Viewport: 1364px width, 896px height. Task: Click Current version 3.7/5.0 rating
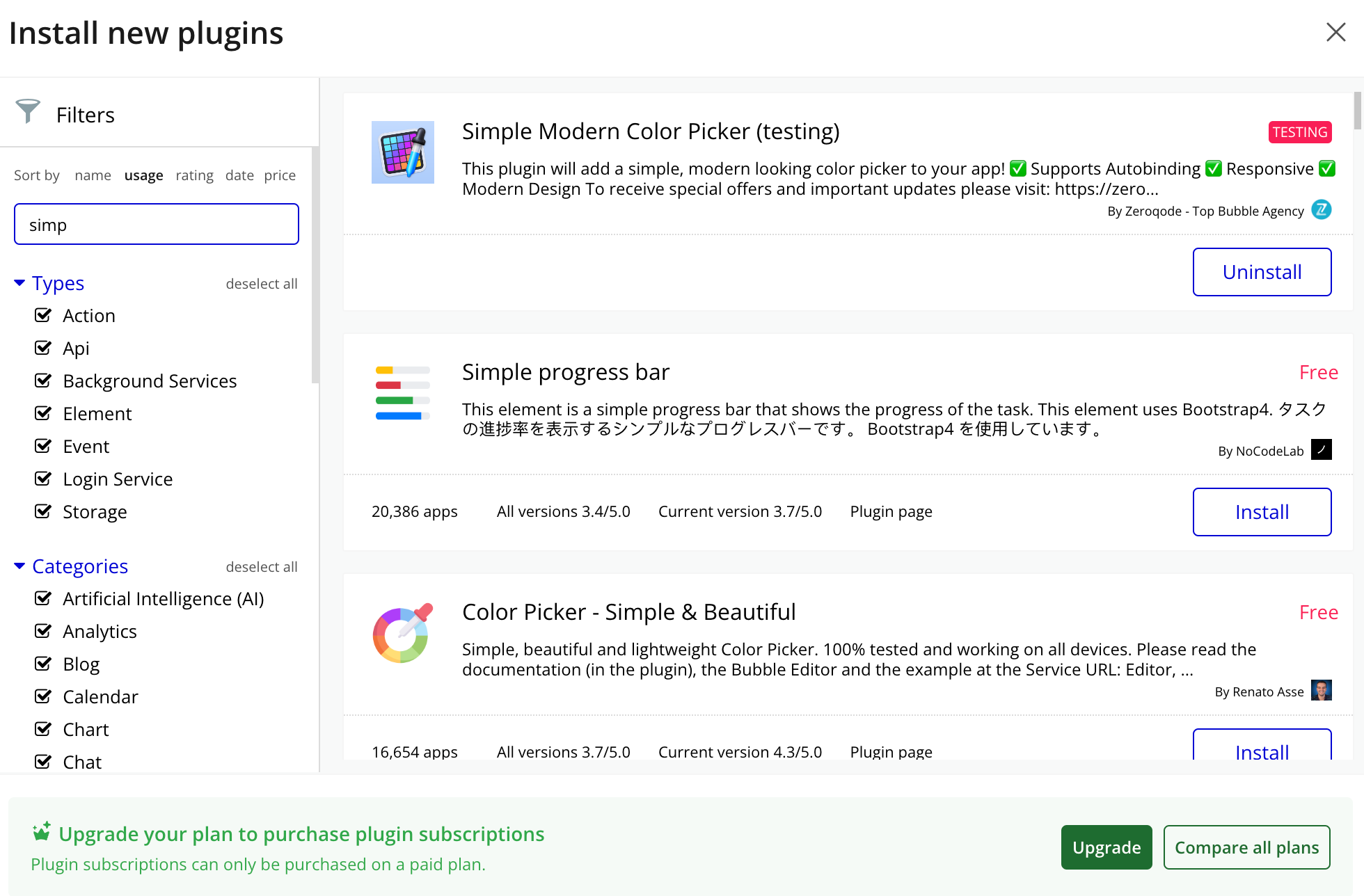(740, 512)
